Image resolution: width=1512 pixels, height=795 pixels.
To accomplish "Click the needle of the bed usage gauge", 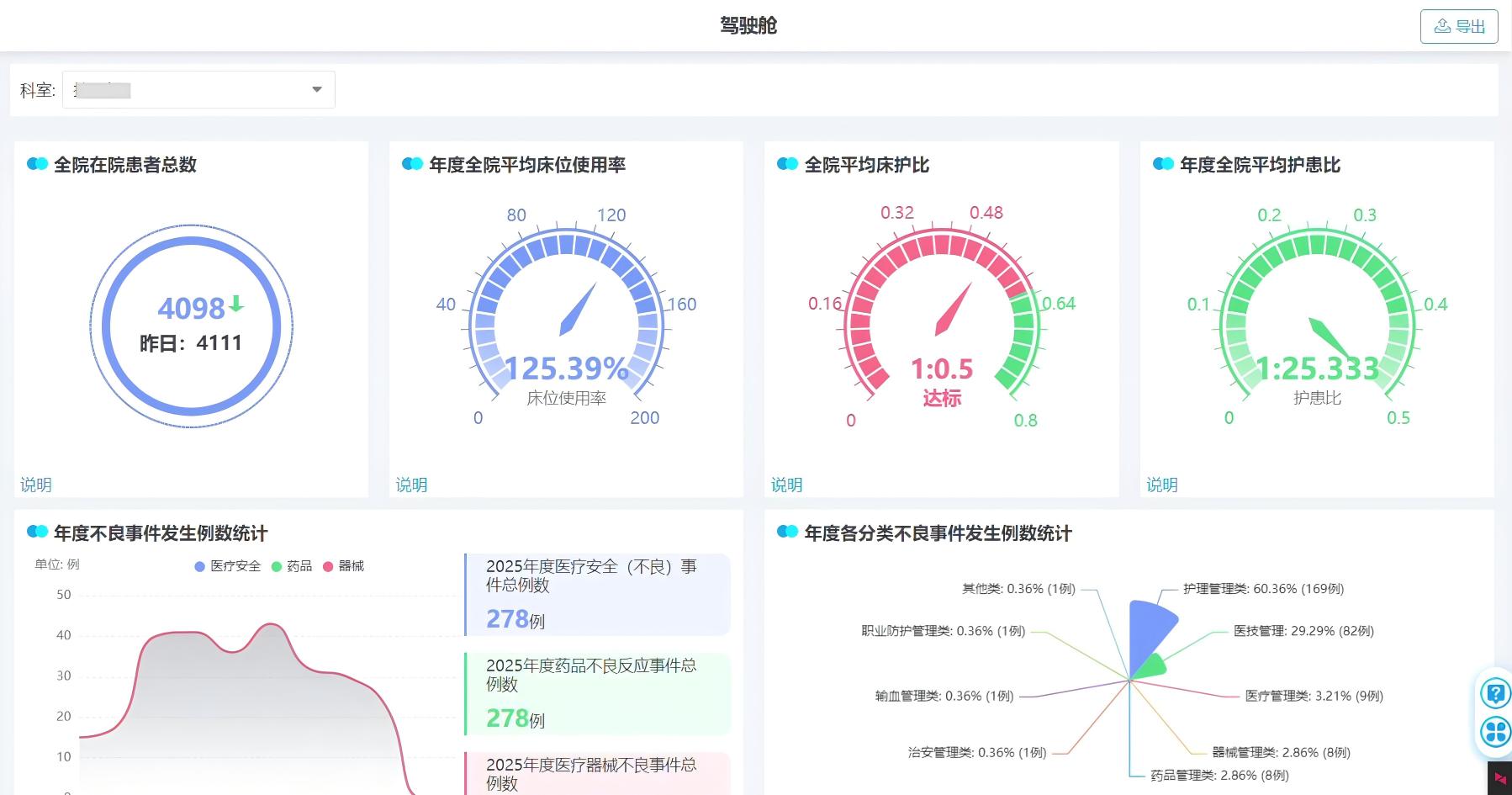I will coord(579,309).
